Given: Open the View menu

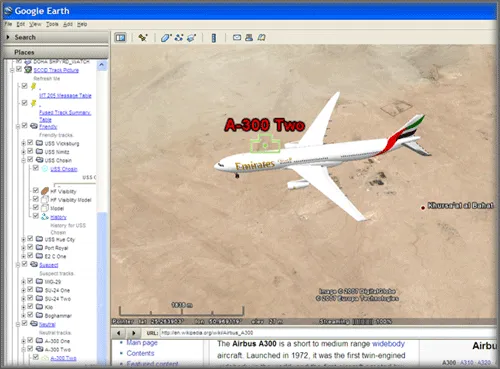Looking at the screenshot, I should pos(35,24).
